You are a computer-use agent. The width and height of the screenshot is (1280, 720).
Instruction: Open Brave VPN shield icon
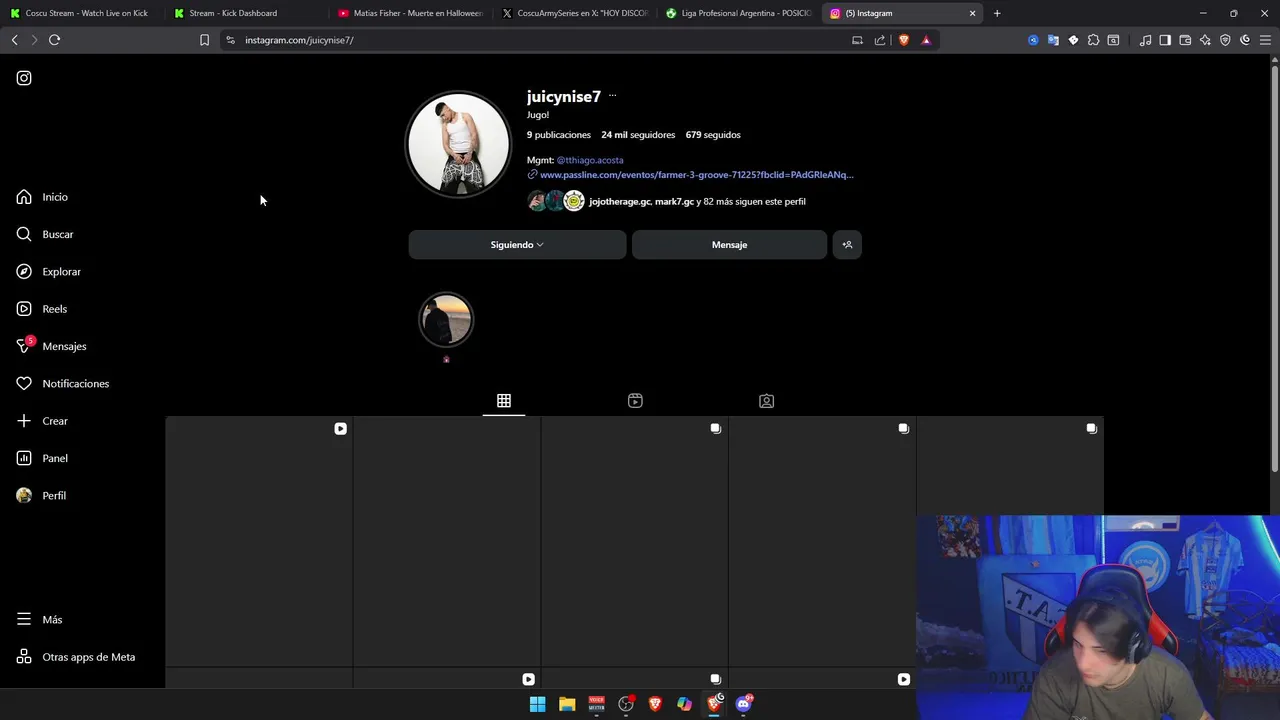pos(1225,40)
